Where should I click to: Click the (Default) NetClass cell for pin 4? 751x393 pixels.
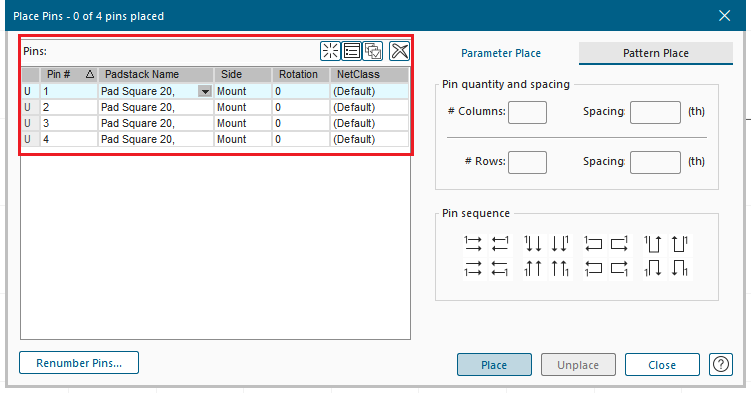(369, 139)
